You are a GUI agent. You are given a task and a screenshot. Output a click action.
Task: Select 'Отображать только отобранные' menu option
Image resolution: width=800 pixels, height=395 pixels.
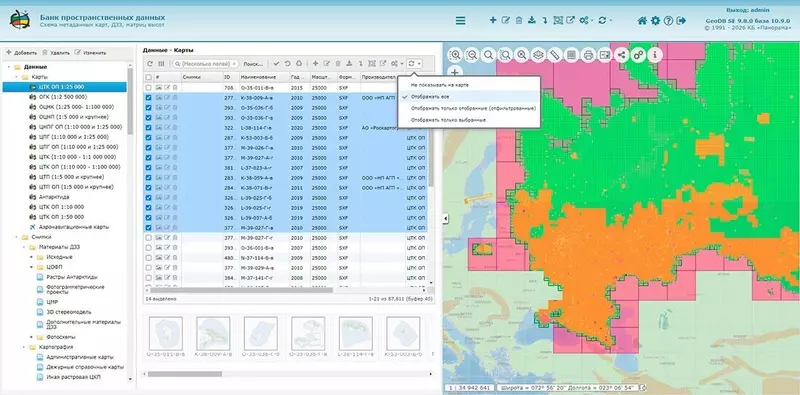473,108
